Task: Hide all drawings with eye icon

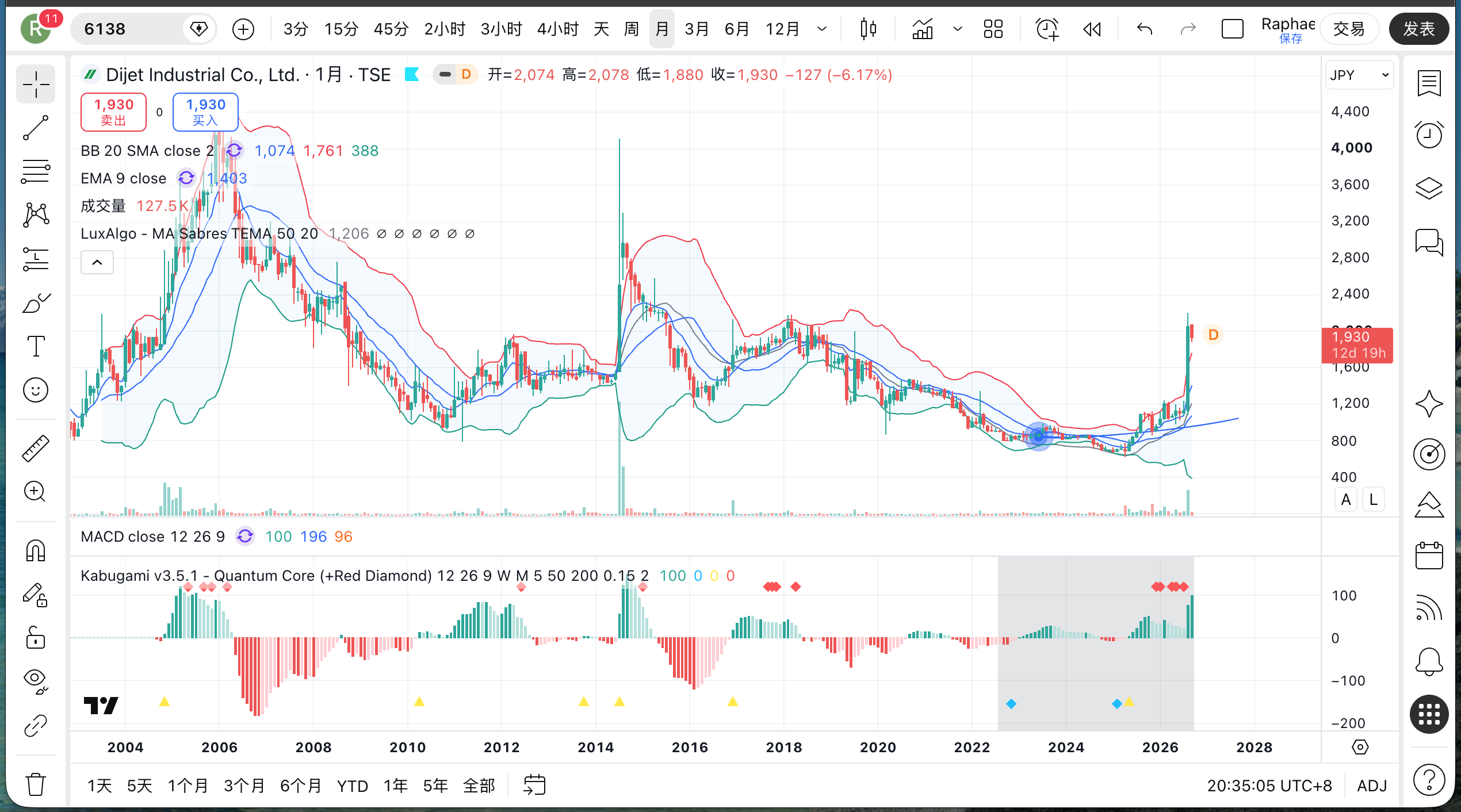Action: [x=36, y=681]
